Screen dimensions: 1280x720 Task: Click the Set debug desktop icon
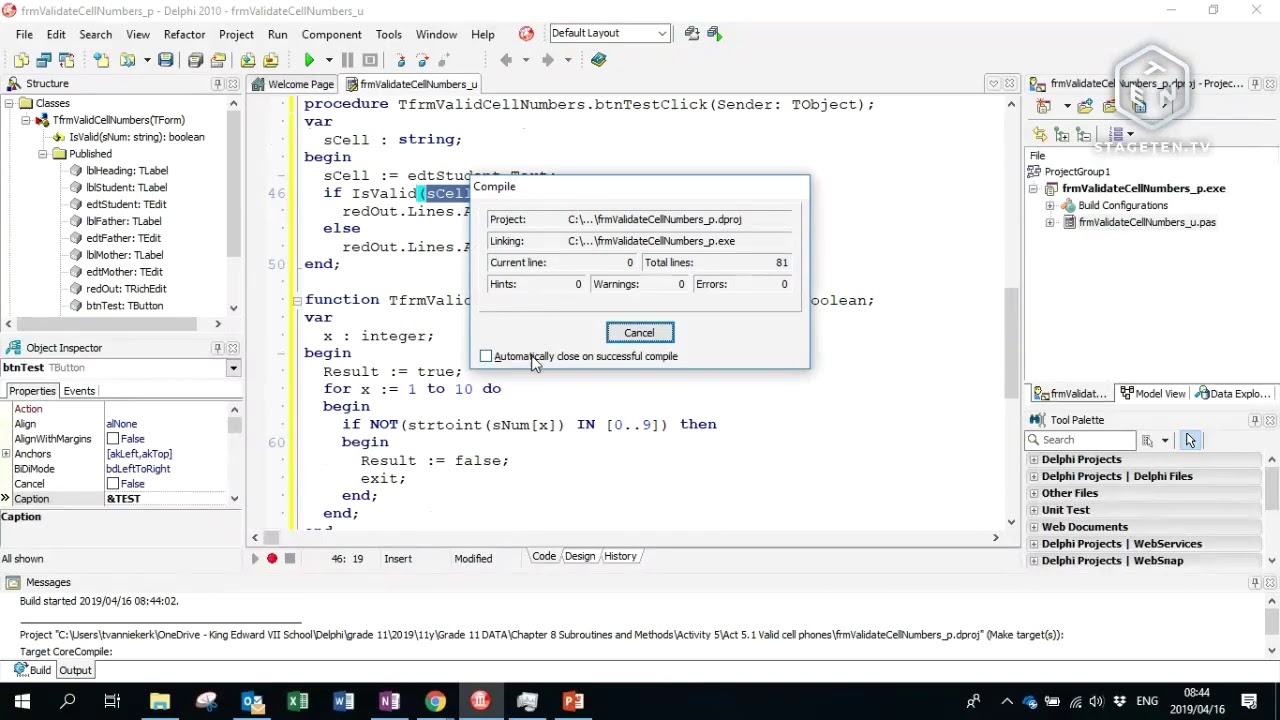coord(714,34)
